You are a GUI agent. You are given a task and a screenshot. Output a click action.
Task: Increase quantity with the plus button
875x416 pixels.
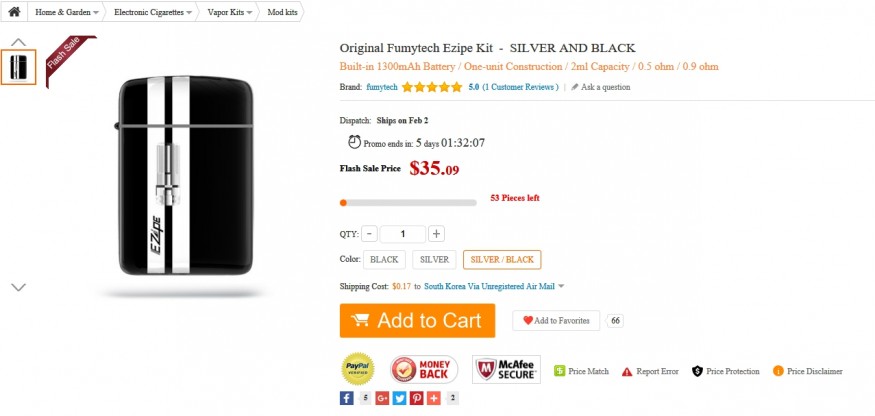tap(436, 234)
